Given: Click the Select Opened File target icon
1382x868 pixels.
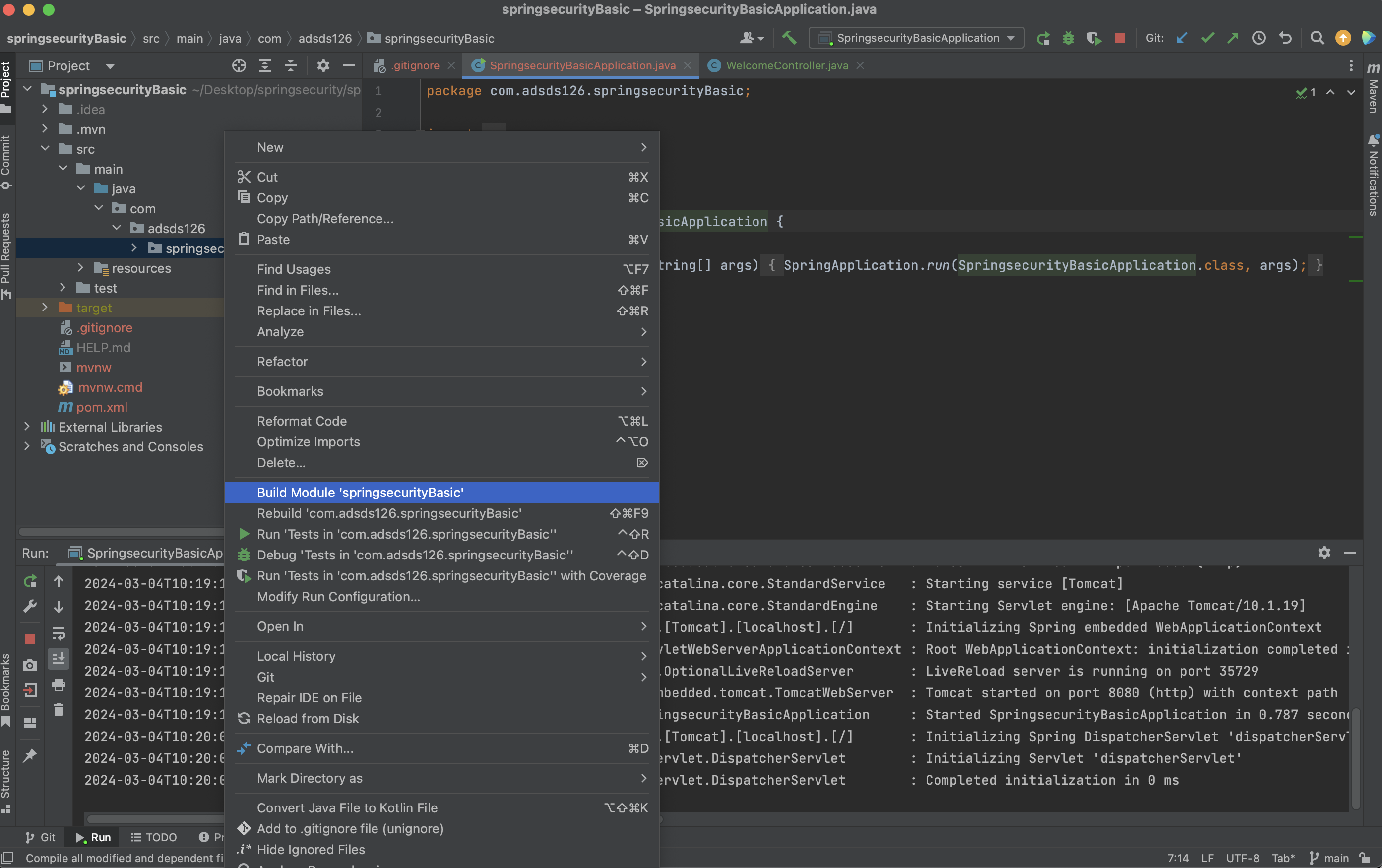Looking at the screenshot, I should coord(239,66).
